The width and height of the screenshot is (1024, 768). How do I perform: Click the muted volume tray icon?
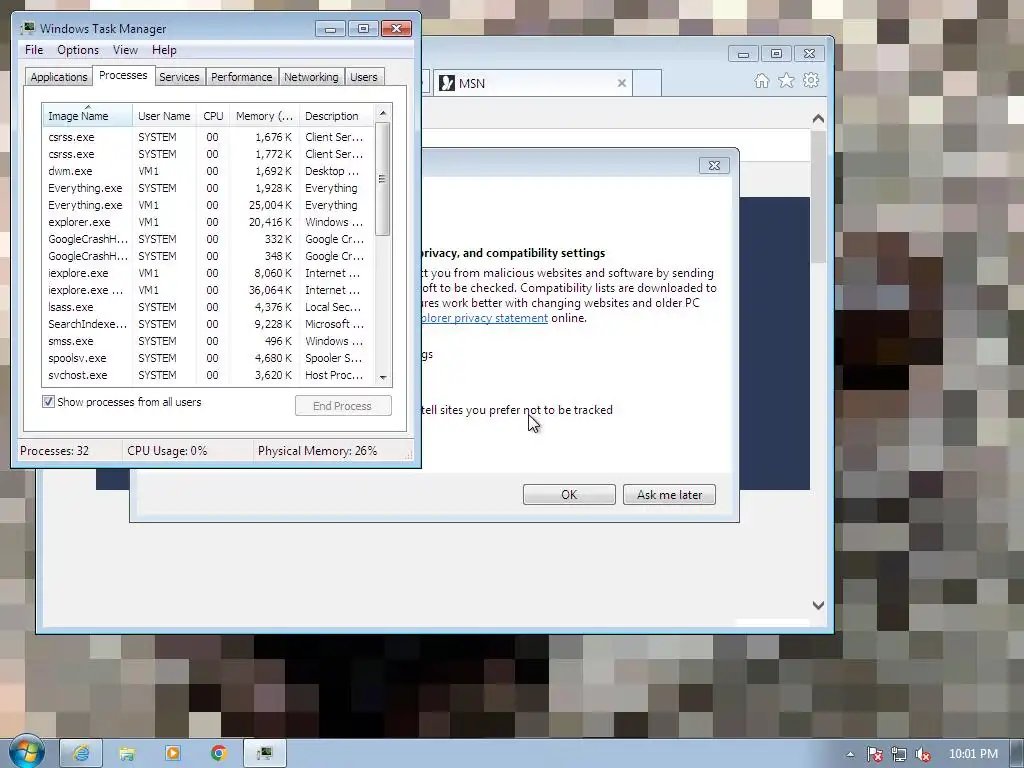(x=923, y=754)
